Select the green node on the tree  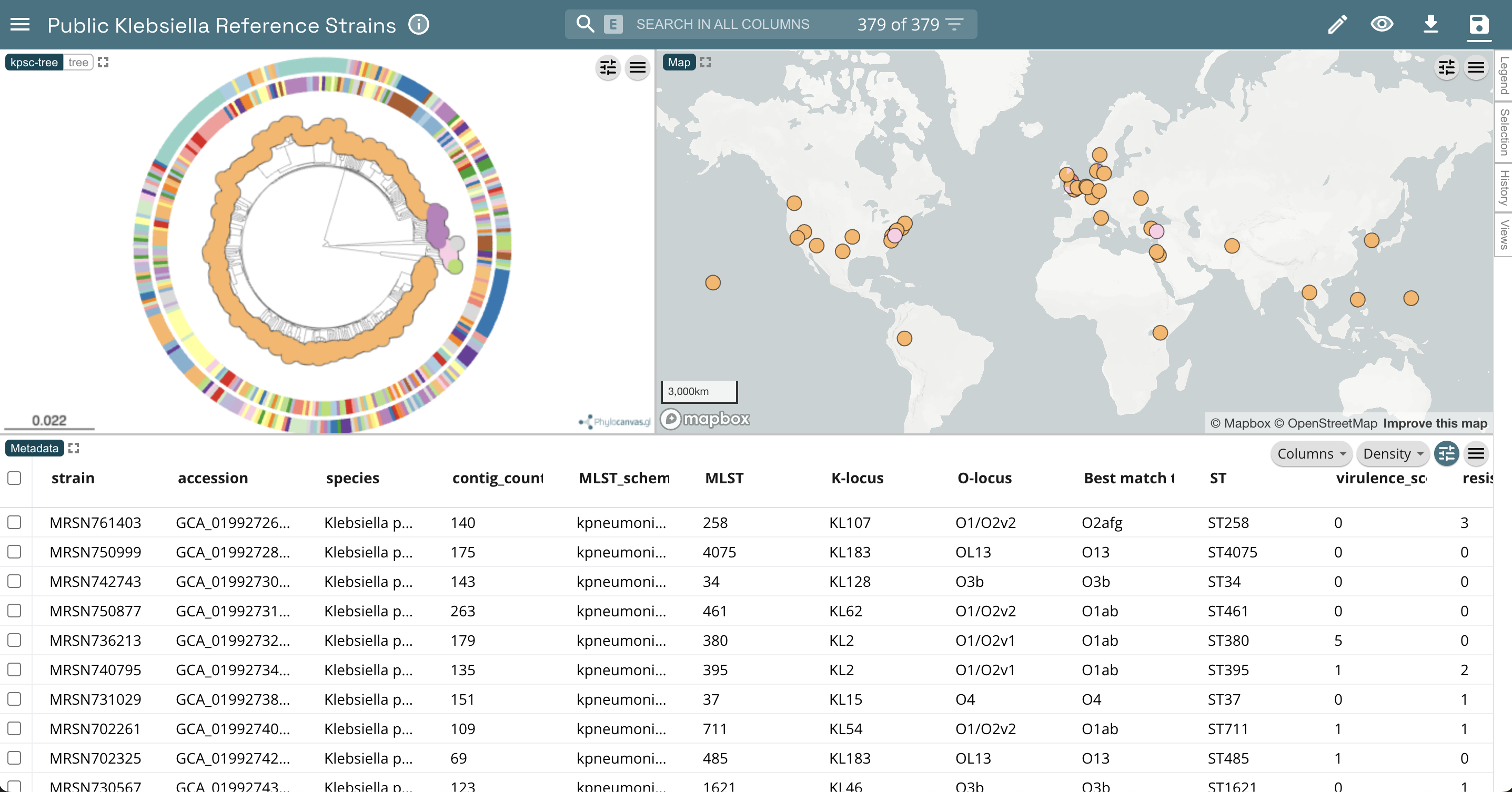pyautogui.click(x=456, y=266)
